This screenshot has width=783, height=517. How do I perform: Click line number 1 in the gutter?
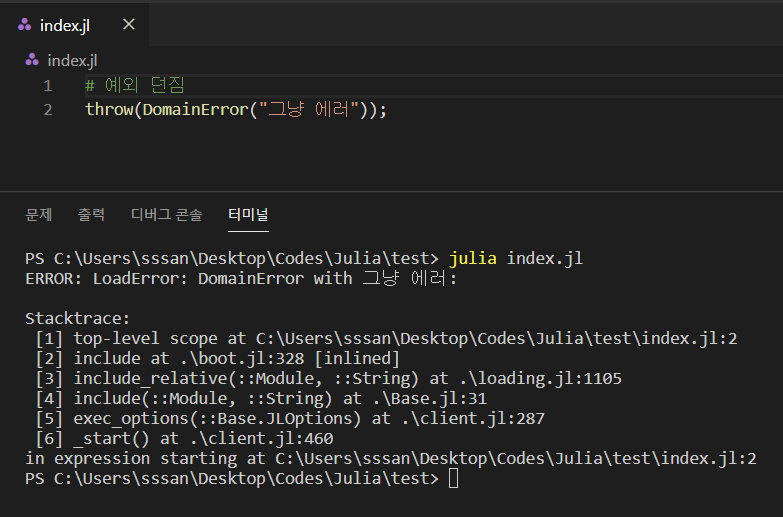coord(47,86)
